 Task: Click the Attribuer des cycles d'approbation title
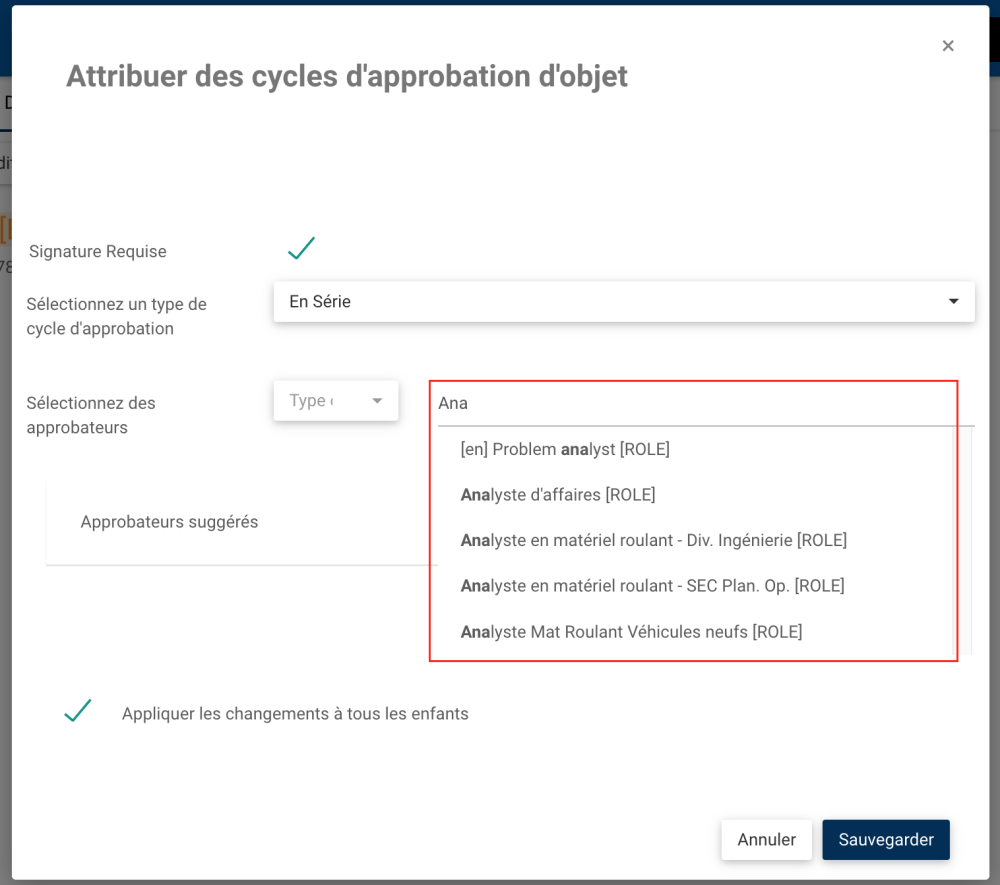[347, 76]
